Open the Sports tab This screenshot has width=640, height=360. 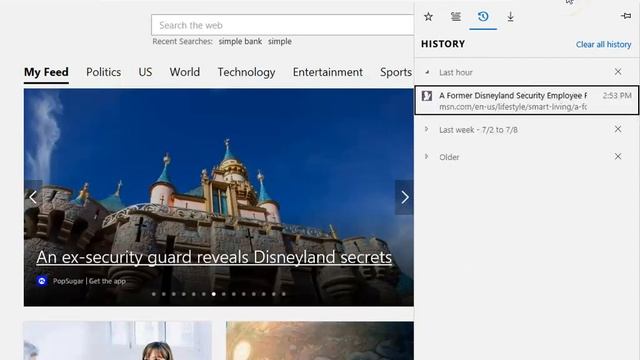point(396,72)
